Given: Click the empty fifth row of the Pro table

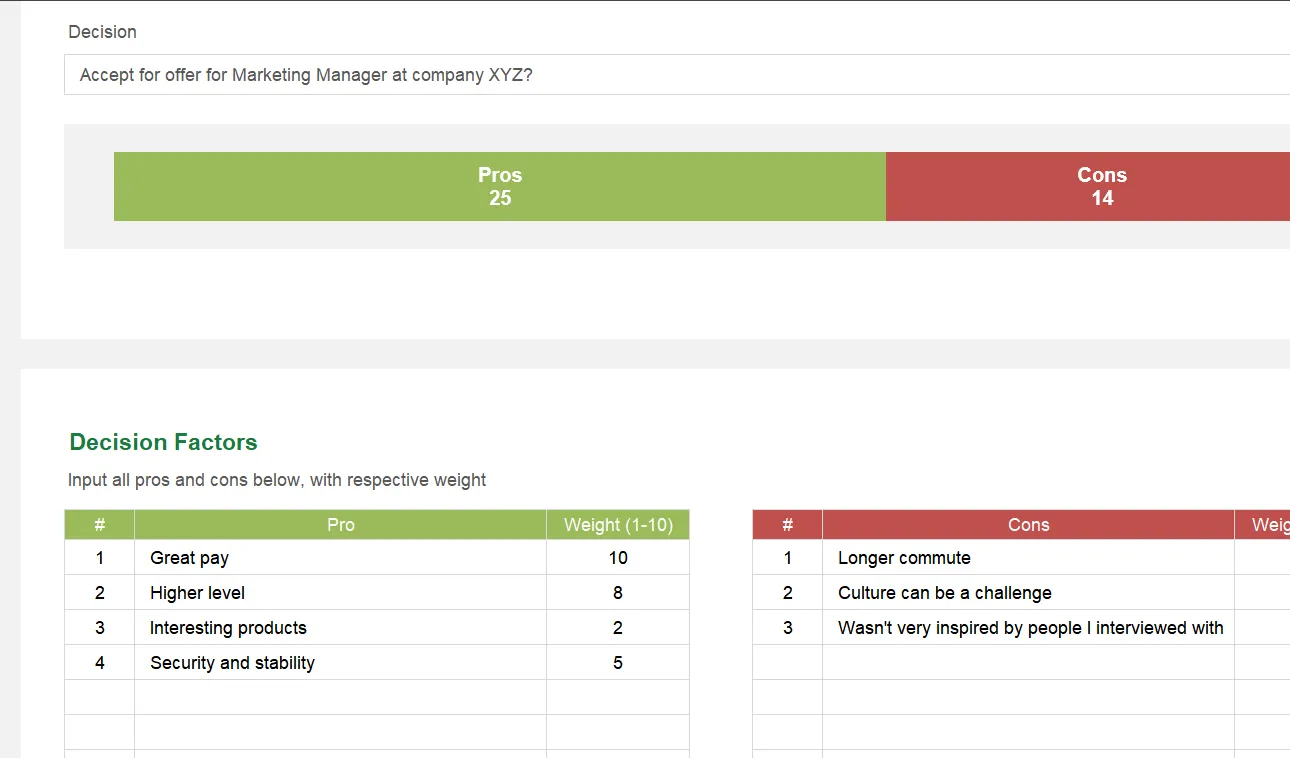Looking at the screenshot, I should (340, 697).
